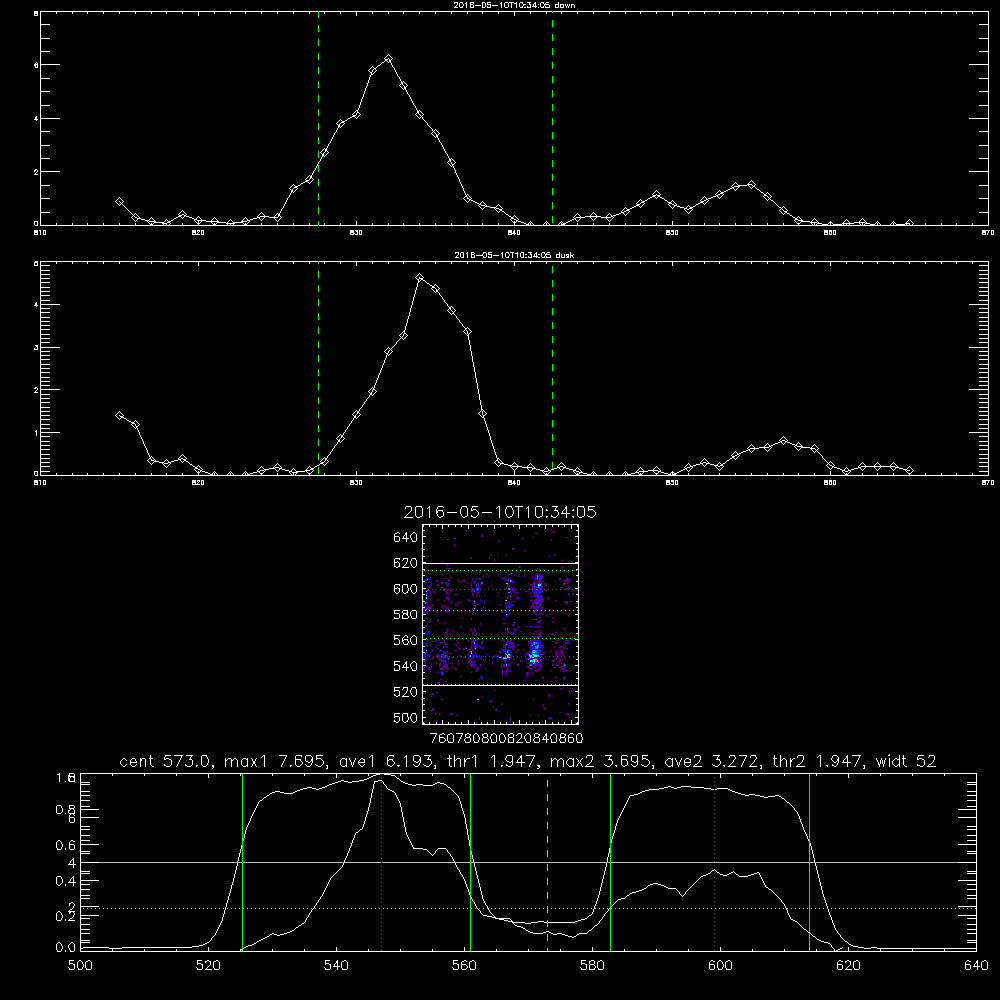The image size is (1000, 1000).
Task: Click the 0.6 label on bottom plot y-axis
Action: 66,845
